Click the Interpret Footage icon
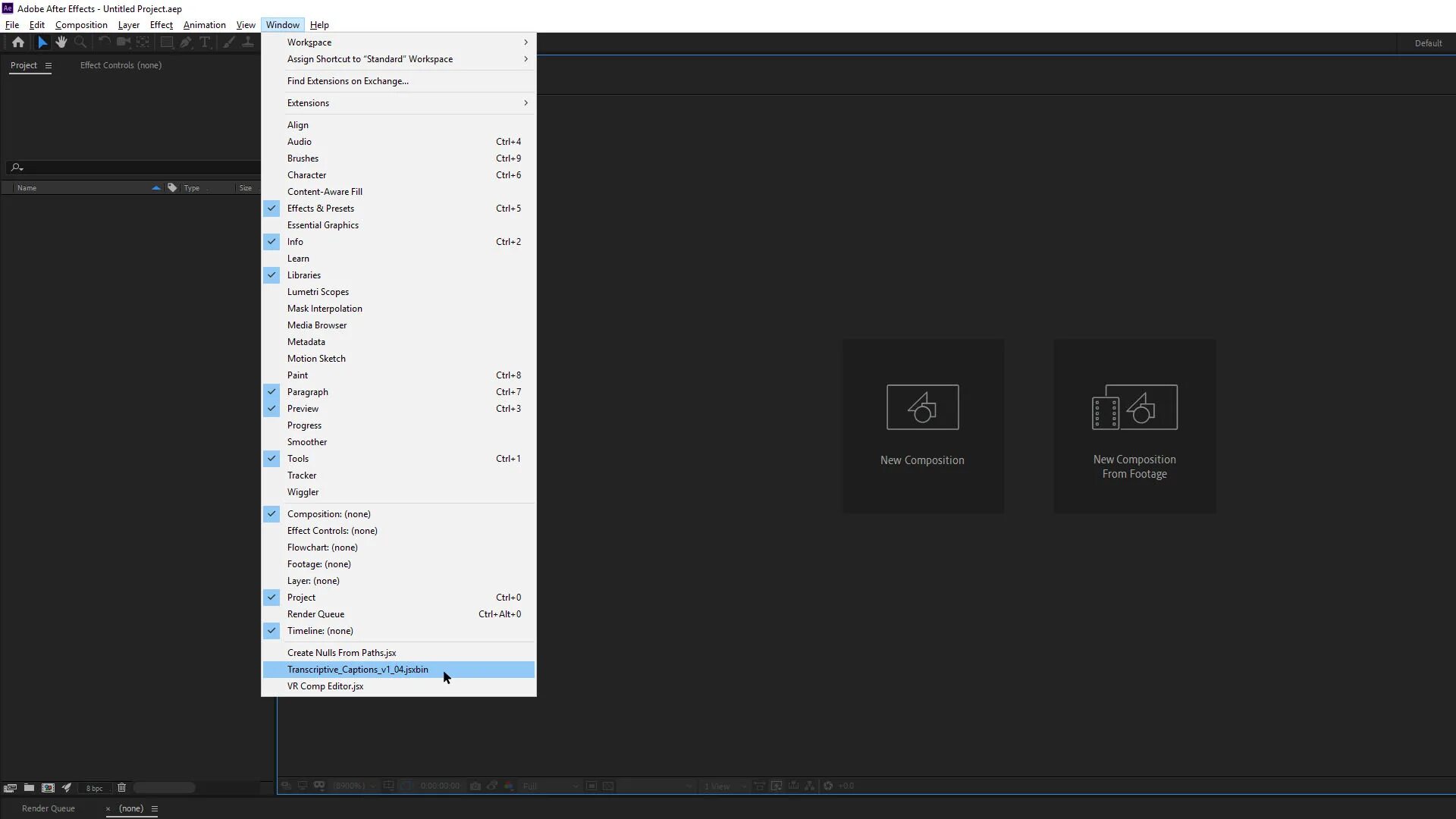Image resolution: width=1456 pixels, height=819 pixels. (10, 788)
